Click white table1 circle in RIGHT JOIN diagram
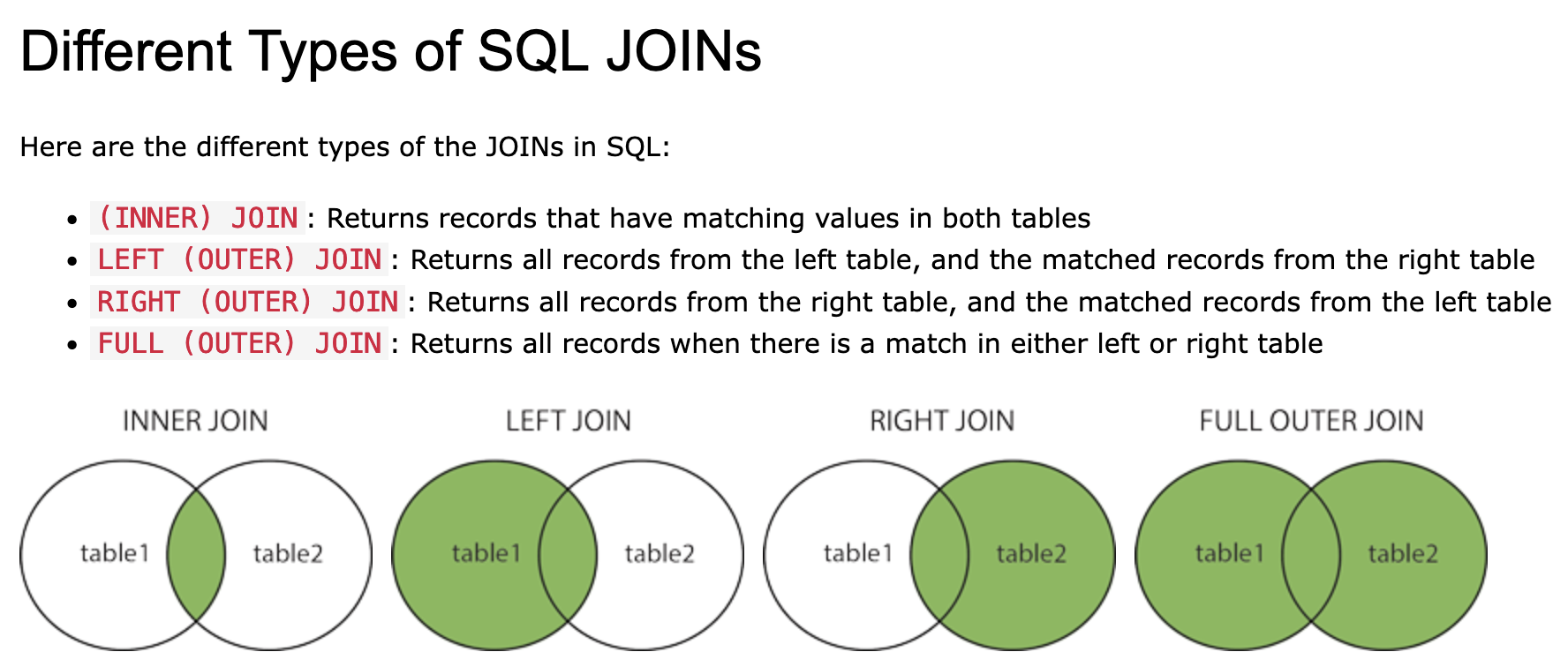Image resolution: width=1568 pixels, height=667 pixels. (856, 554)
